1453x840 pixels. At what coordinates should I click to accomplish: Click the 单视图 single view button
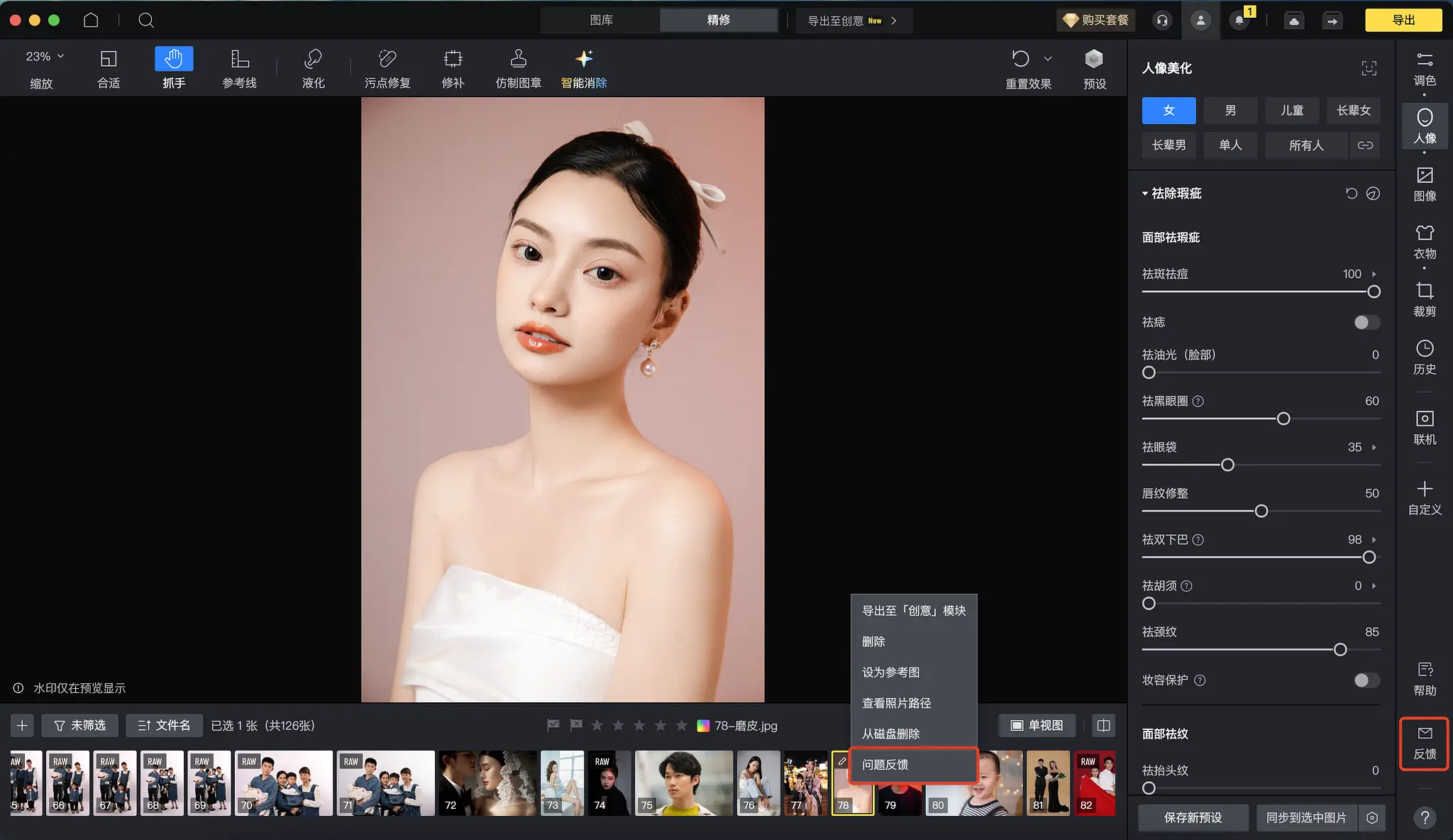1037,726
